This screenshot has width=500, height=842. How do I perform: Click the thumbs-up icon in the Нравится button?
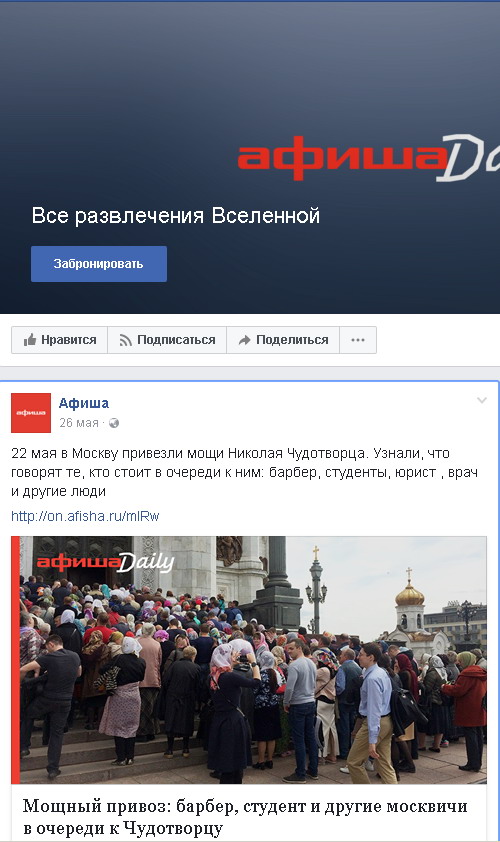(x=30, y=340)
